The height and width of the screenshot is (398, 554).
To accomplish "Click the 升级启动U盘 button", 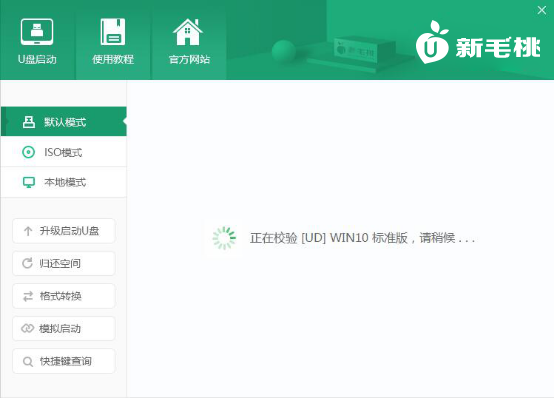I will point(64,231).
